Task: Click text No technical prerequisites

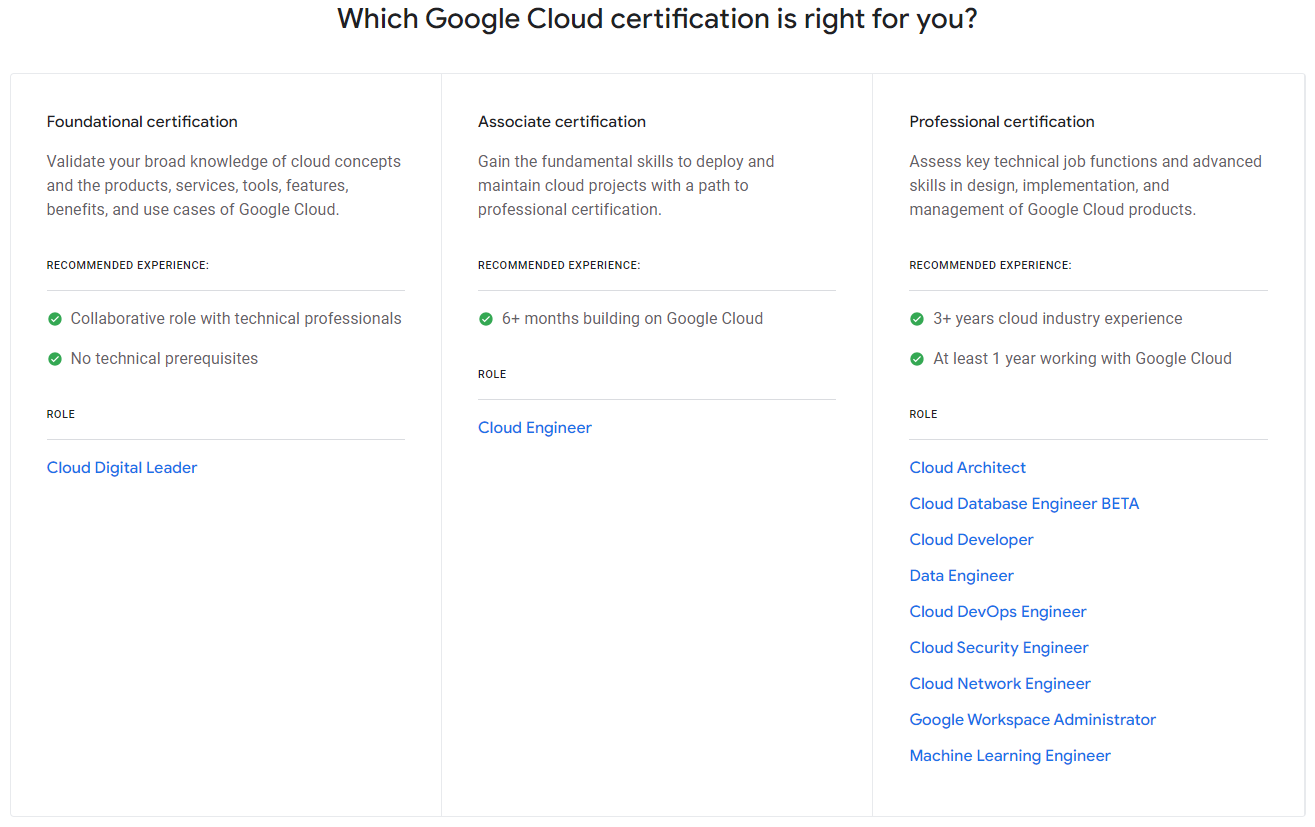Action: tap(164, 358)
